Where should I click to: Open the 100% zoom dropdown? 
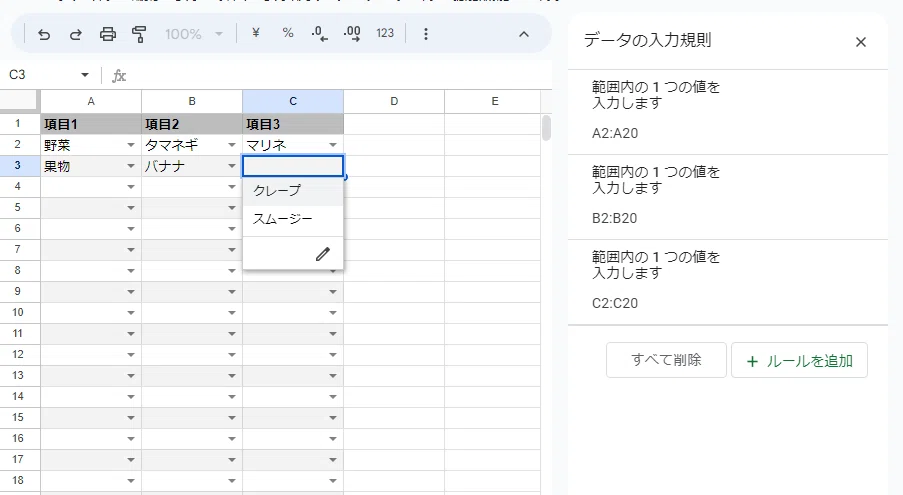194,35
